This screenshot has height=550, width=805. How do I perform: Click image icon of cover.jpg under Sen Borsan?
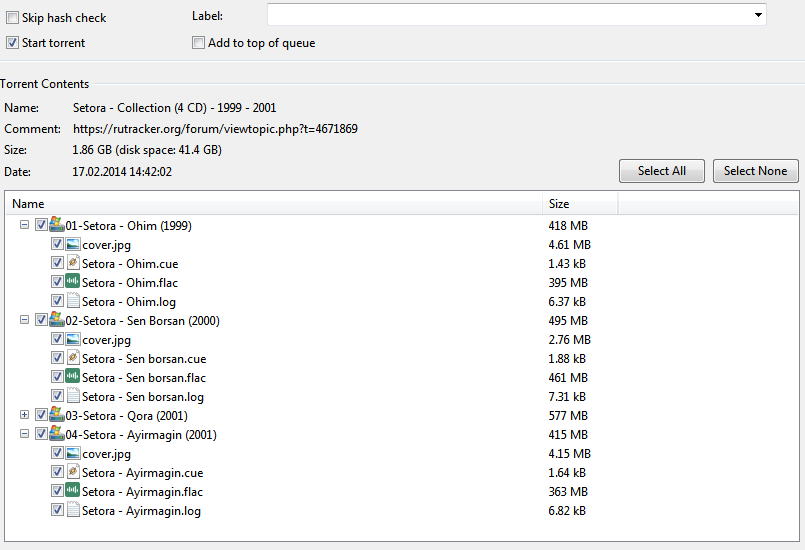coord(73,339)
